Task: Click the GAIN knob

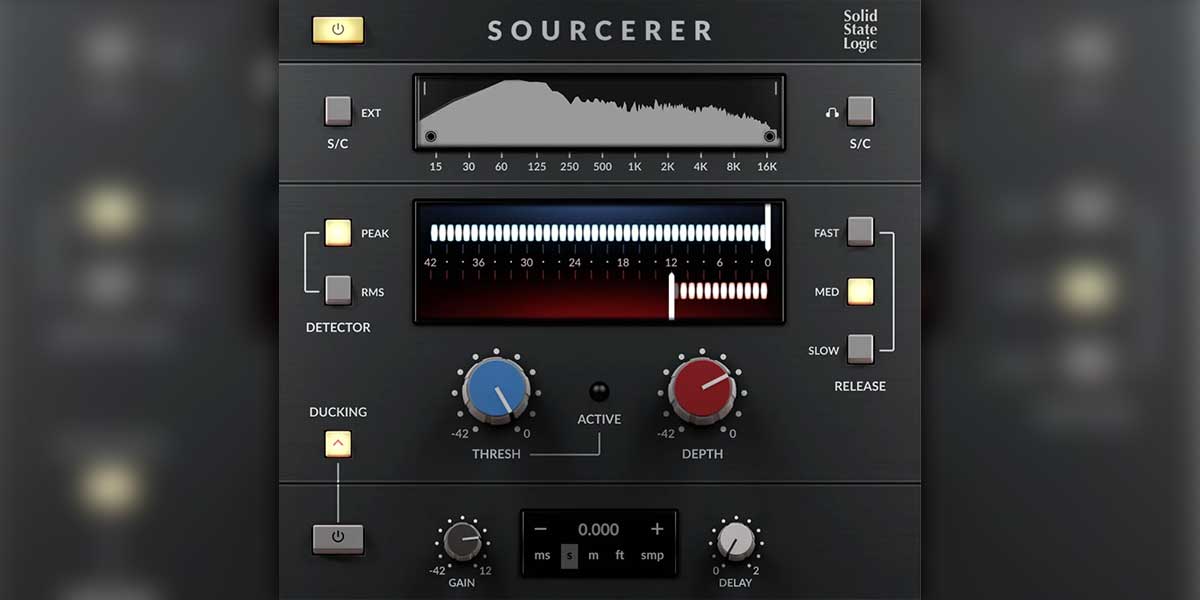Action: [x=462, y=541]
